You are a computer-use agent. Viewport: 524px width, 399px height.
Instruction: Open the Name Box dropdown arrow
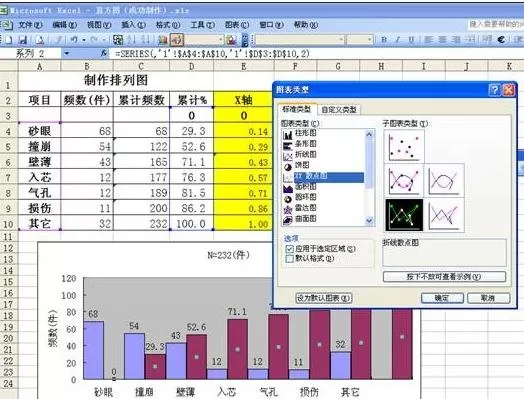(x=67, y=53)
